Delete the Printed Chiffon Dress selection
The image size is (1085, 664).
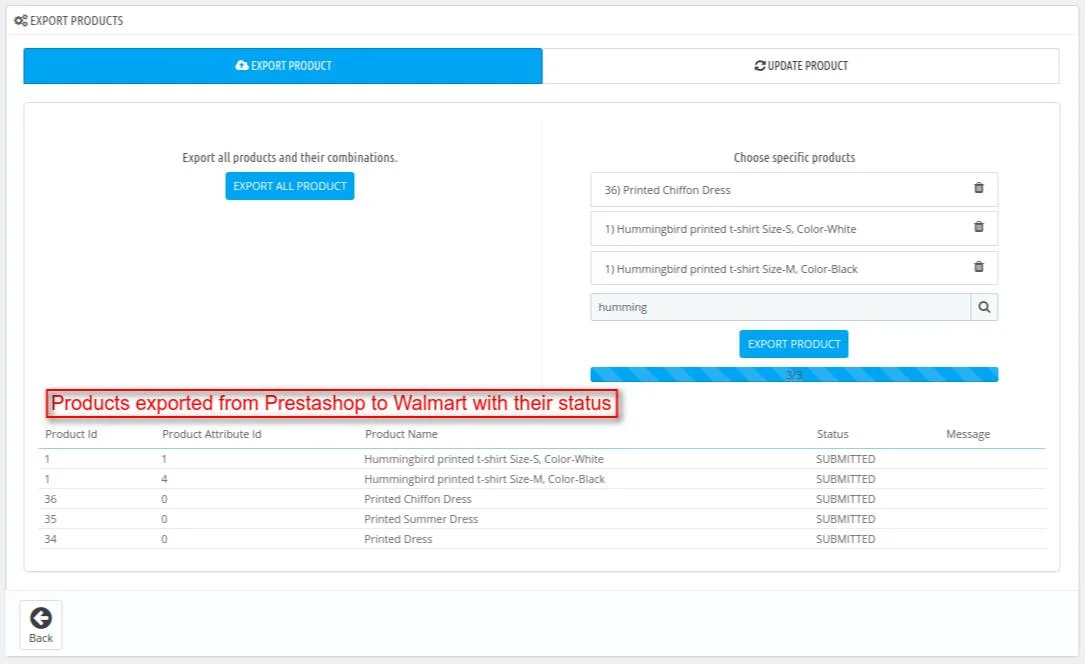pyautogui.click(x=978, y=188)
